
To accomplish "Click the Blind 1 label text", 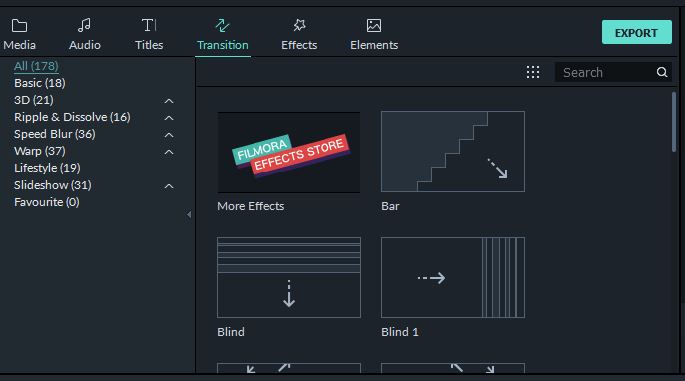I will (400, 332).
